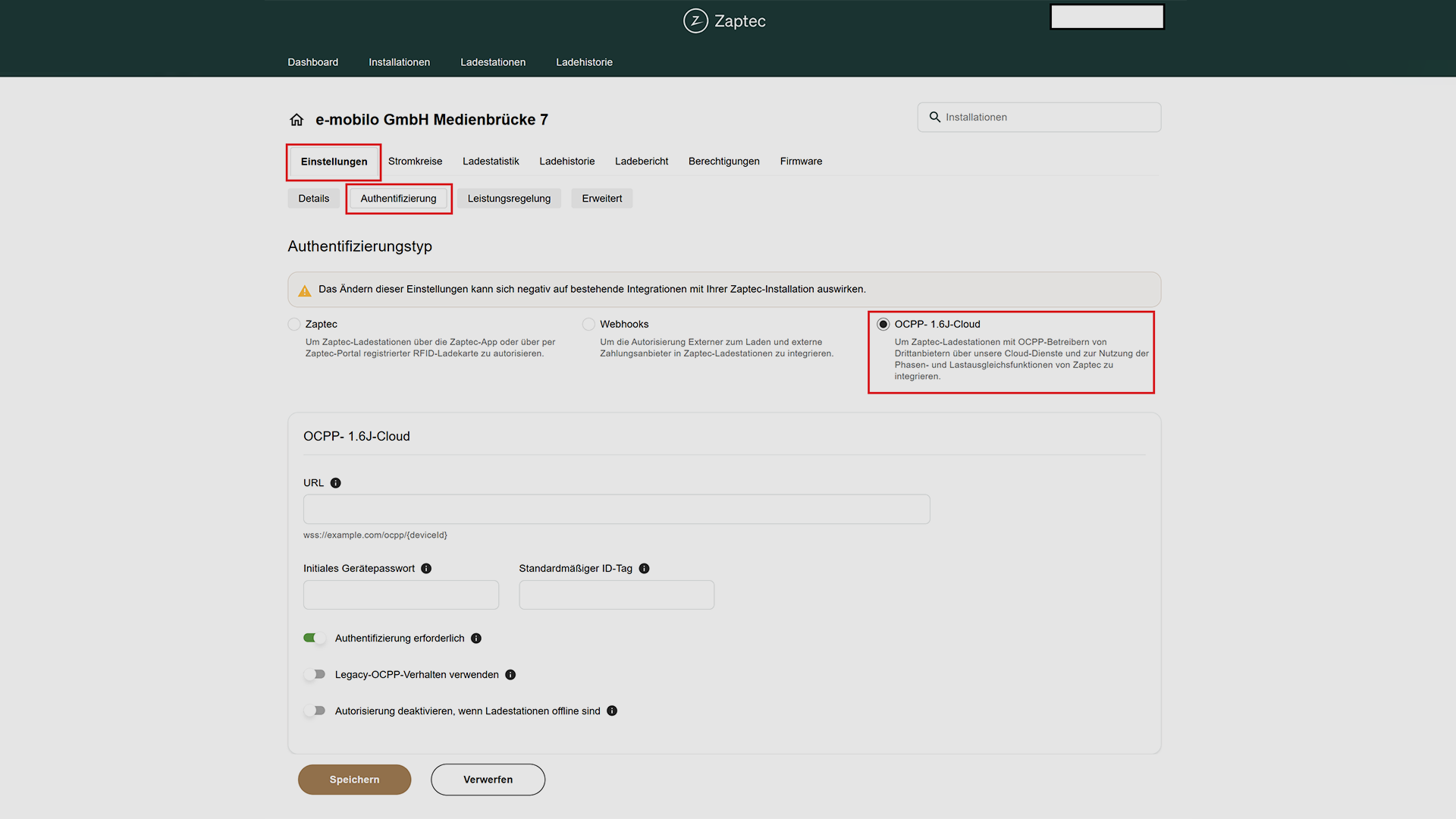Switch to the Stromkreise tab
1456x819 pixels.
tap(415, 162)
